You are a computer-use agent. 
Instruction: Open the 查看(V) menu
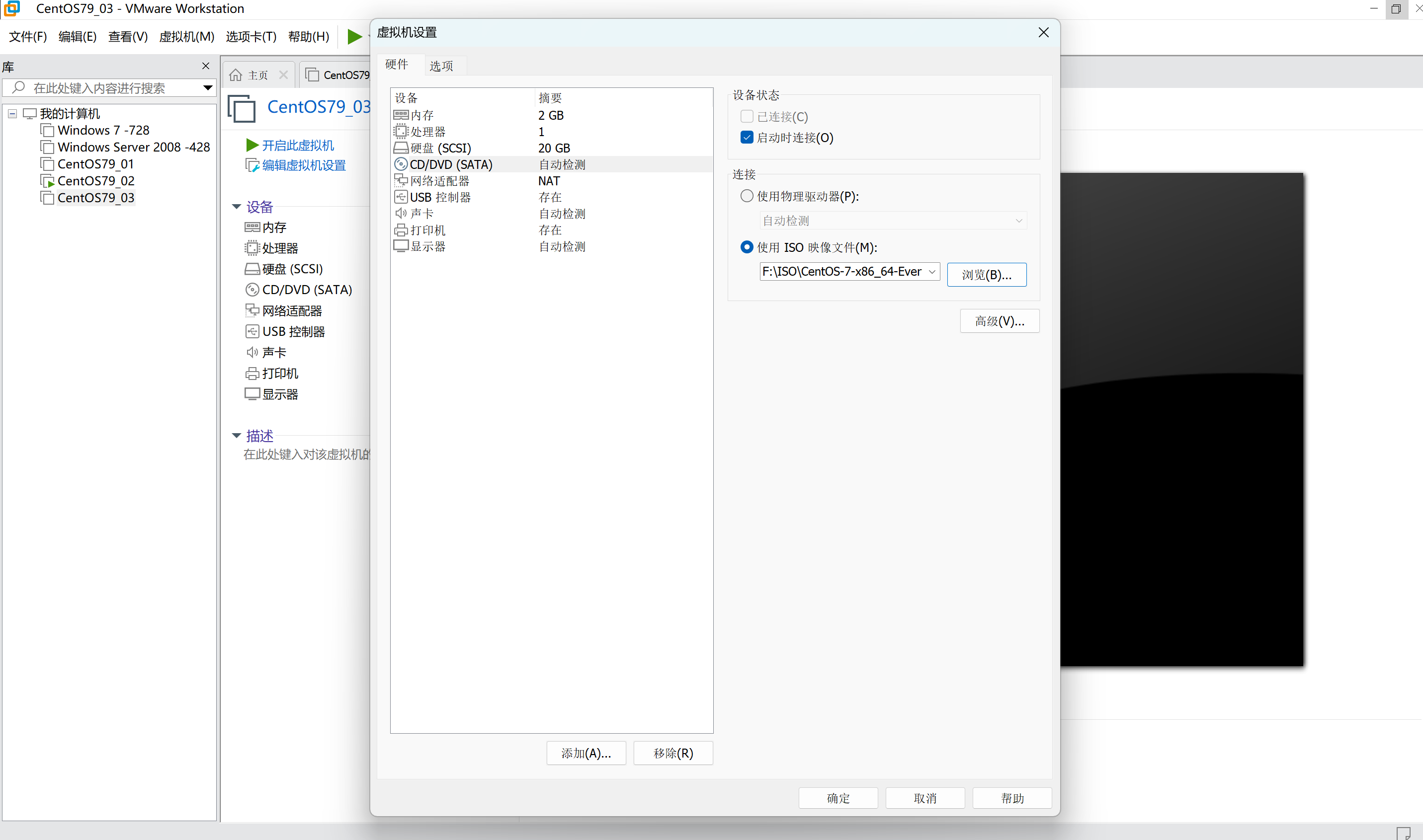click(x=128, y=37)
